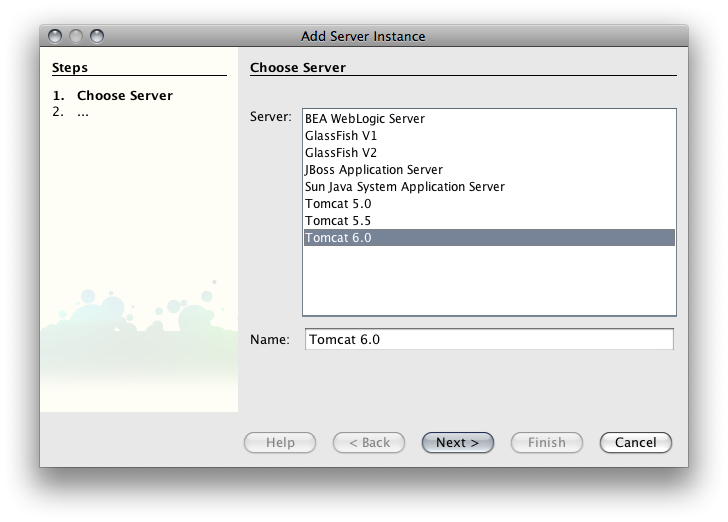Pick Tomcat 5.5 from servers

click(x=489, y=221)
